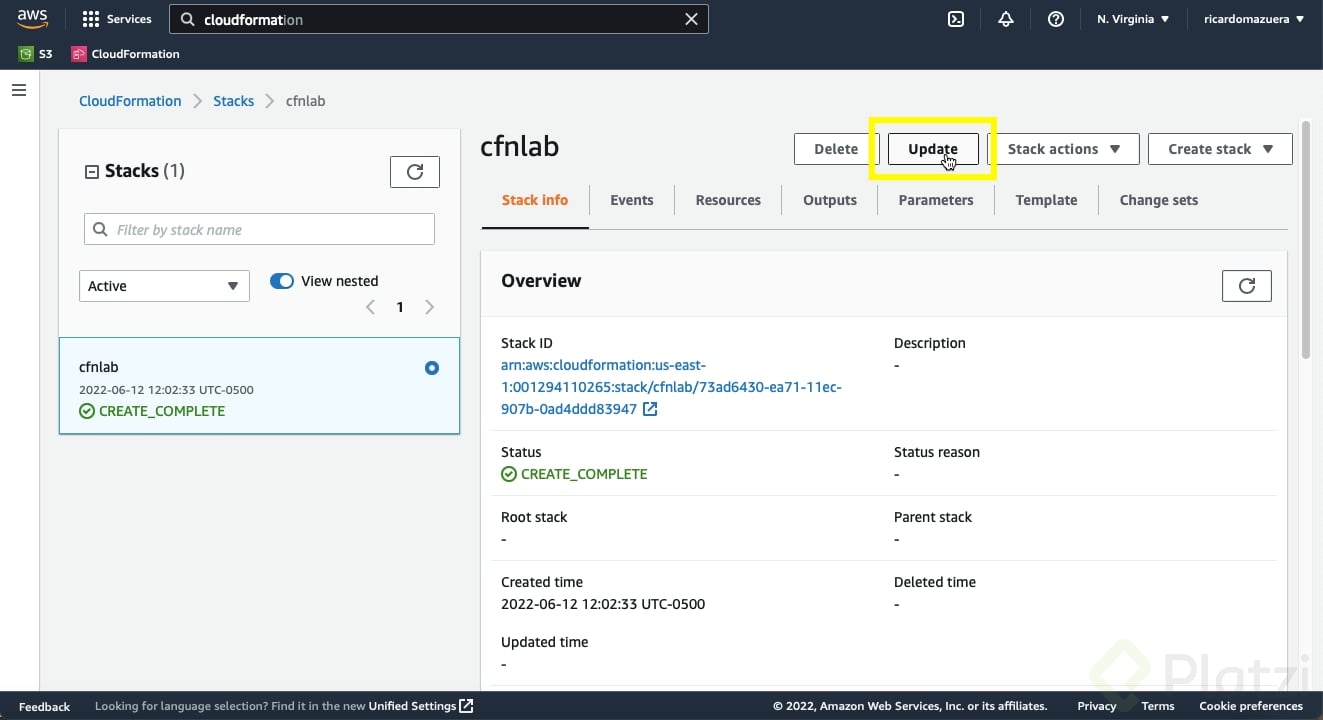Image resolution: width=1323 pixels, height=720 pixels.
Task: Switch to the Template tab
Action: [x=1046, y=200]
